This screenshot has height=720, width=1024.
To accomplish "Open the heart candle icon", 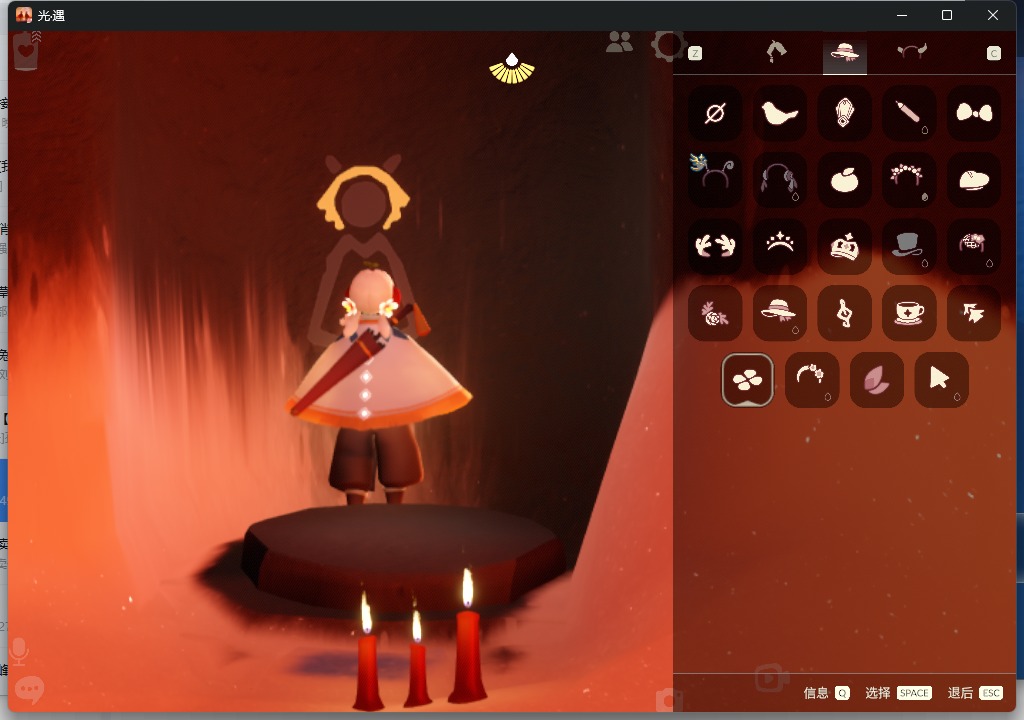I will click(26, 51).
